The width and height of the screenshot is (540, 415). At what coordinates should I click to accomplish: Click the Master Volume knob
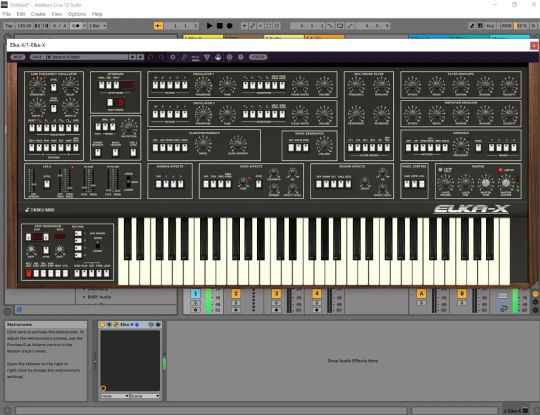[506, 183]
